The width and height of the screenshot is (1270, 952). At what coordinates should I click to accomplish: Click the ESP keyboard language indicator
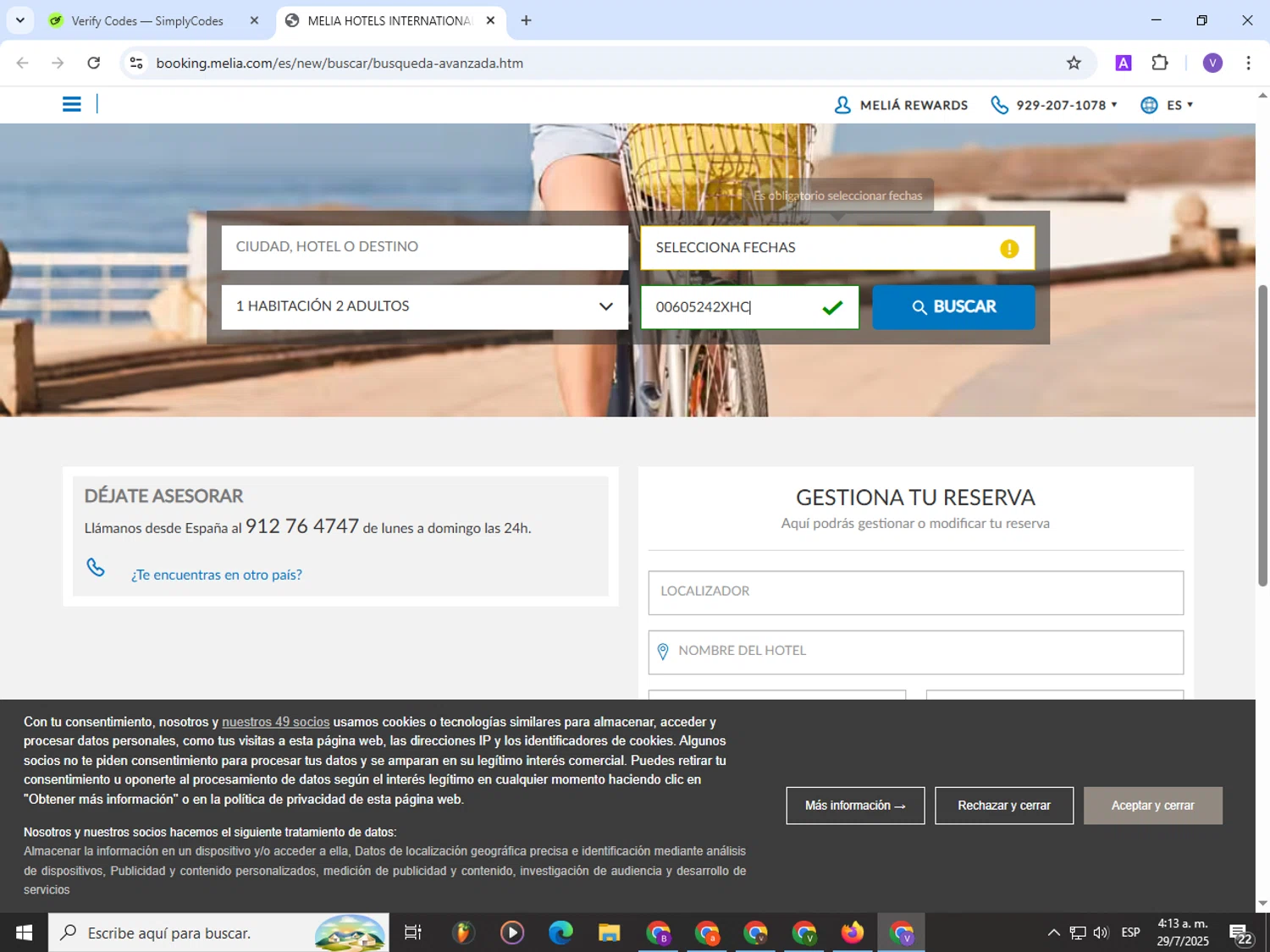[x=1130, y=933]
